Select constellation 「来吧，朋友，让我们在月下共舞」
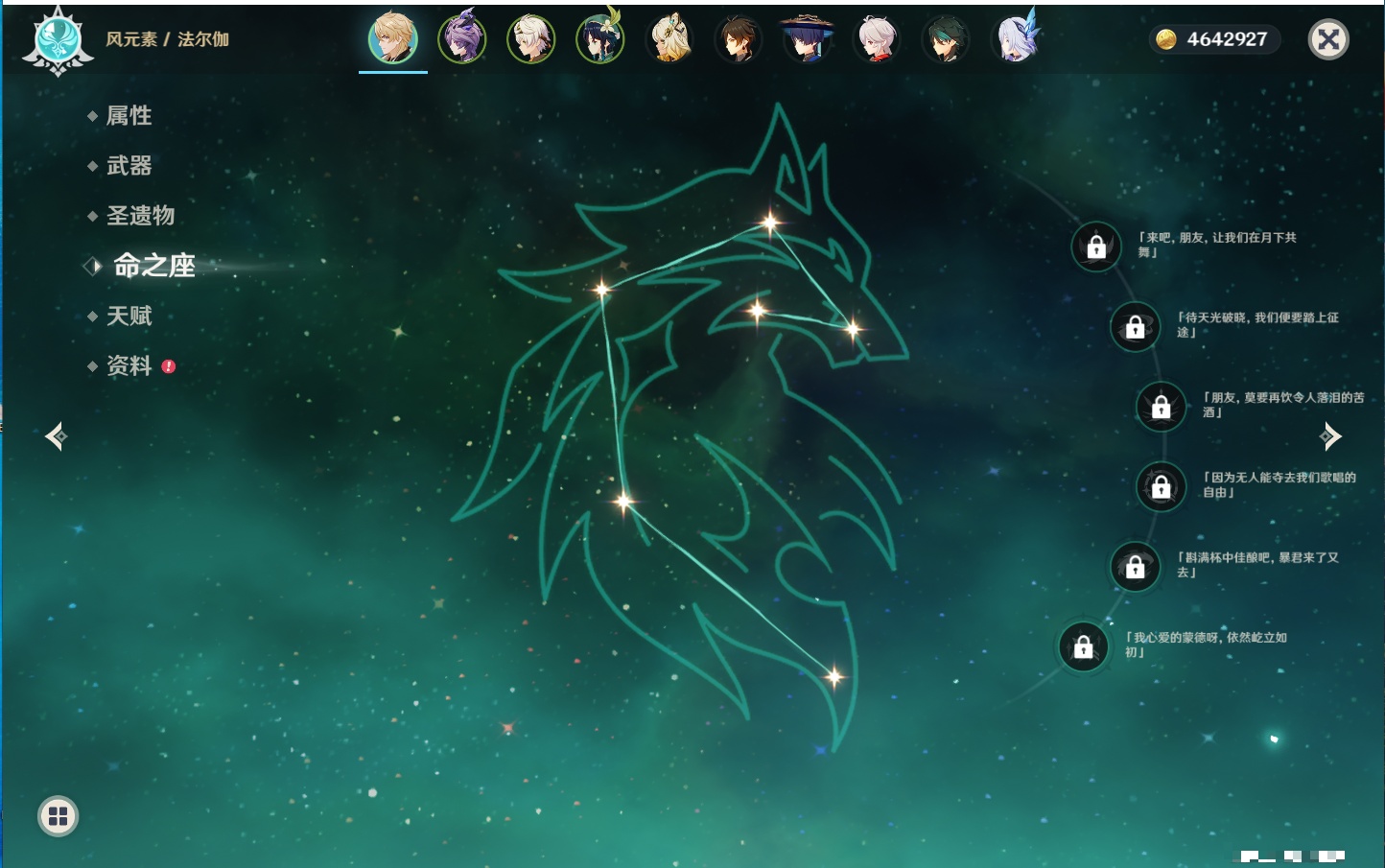 click(1217, 245)
